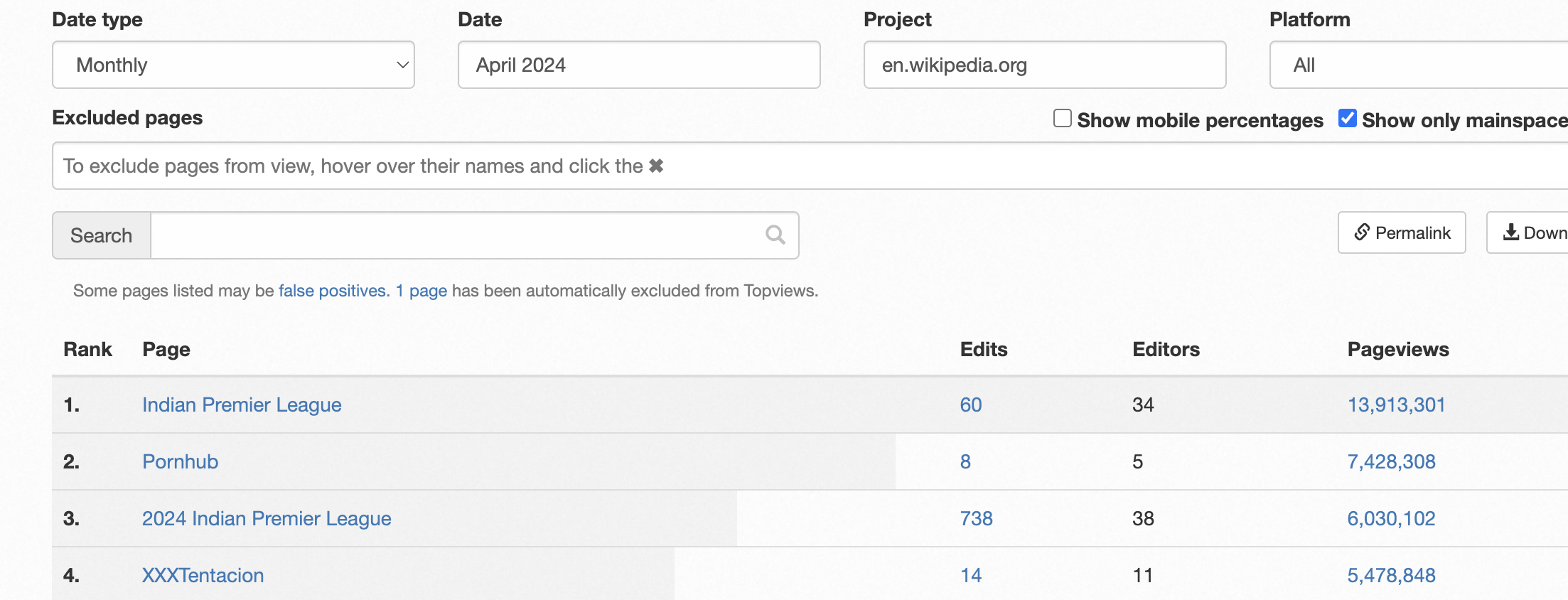Open the Platform All dropdown

tap(1419, 65)
